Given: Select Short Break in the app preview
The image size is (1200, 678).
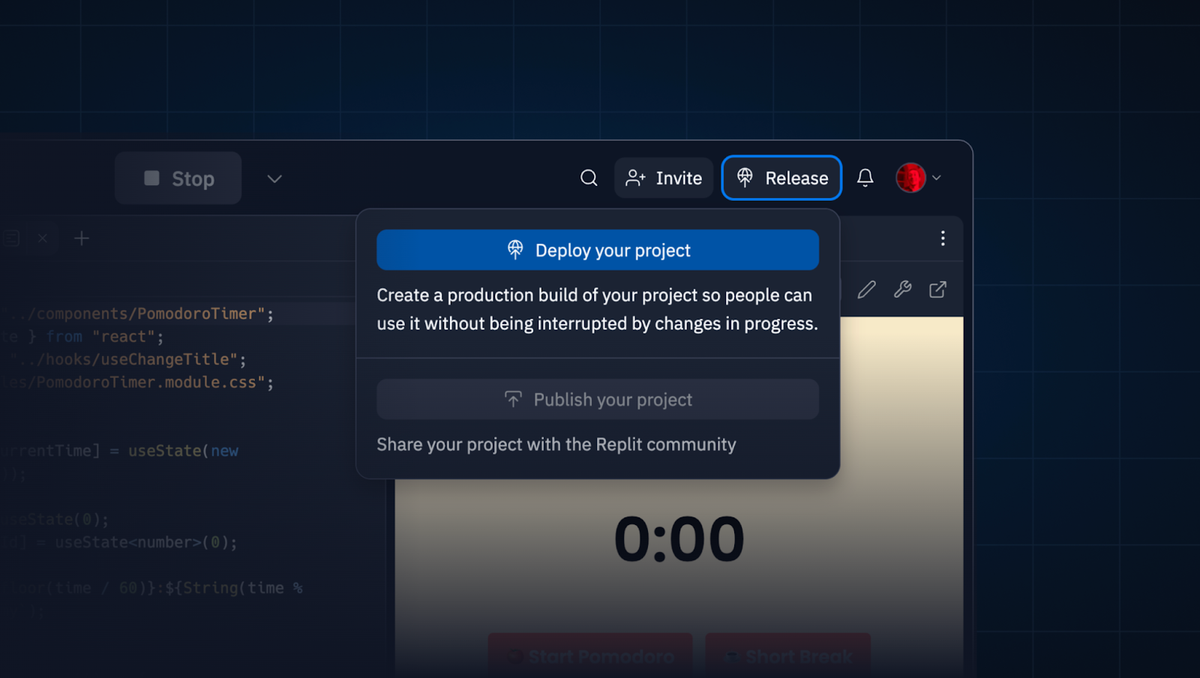Looking at the screenshot, I should click(x=788, y=656).
